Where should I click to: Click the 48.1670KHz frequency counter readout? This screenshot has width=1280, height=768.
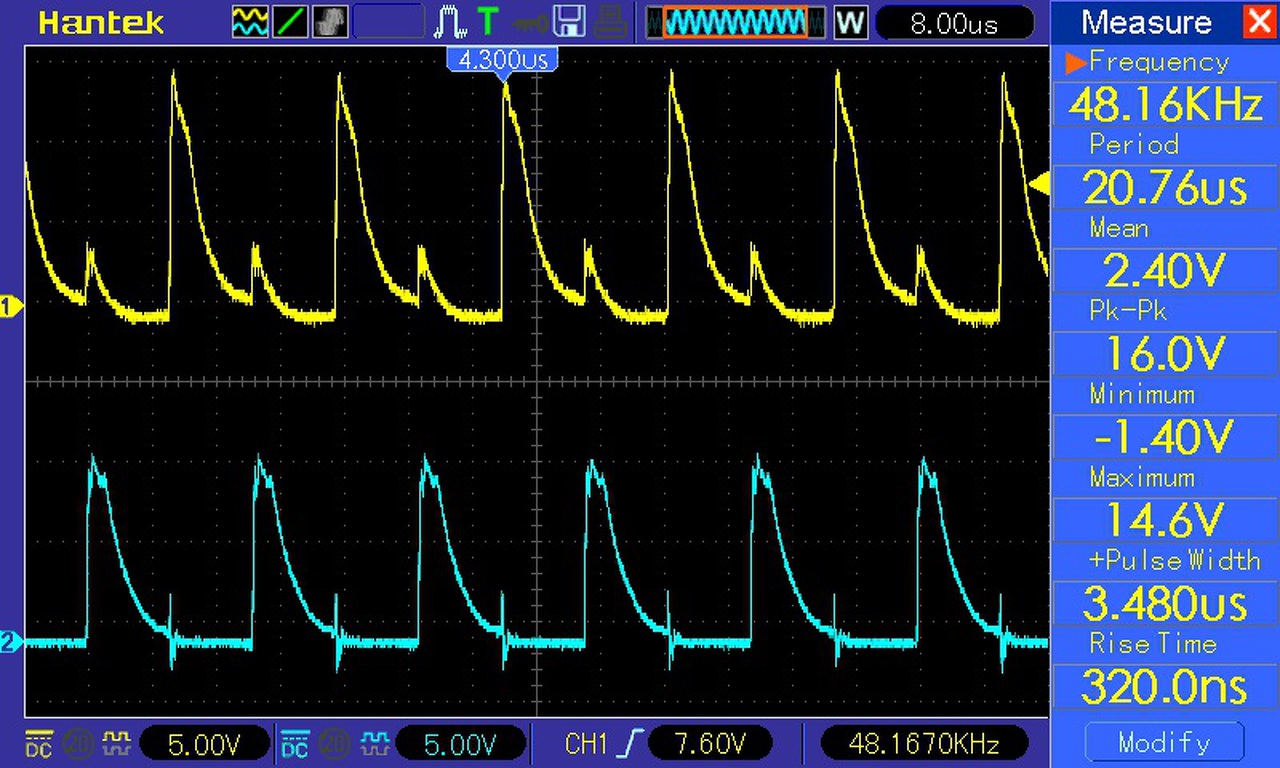[924, 743]
